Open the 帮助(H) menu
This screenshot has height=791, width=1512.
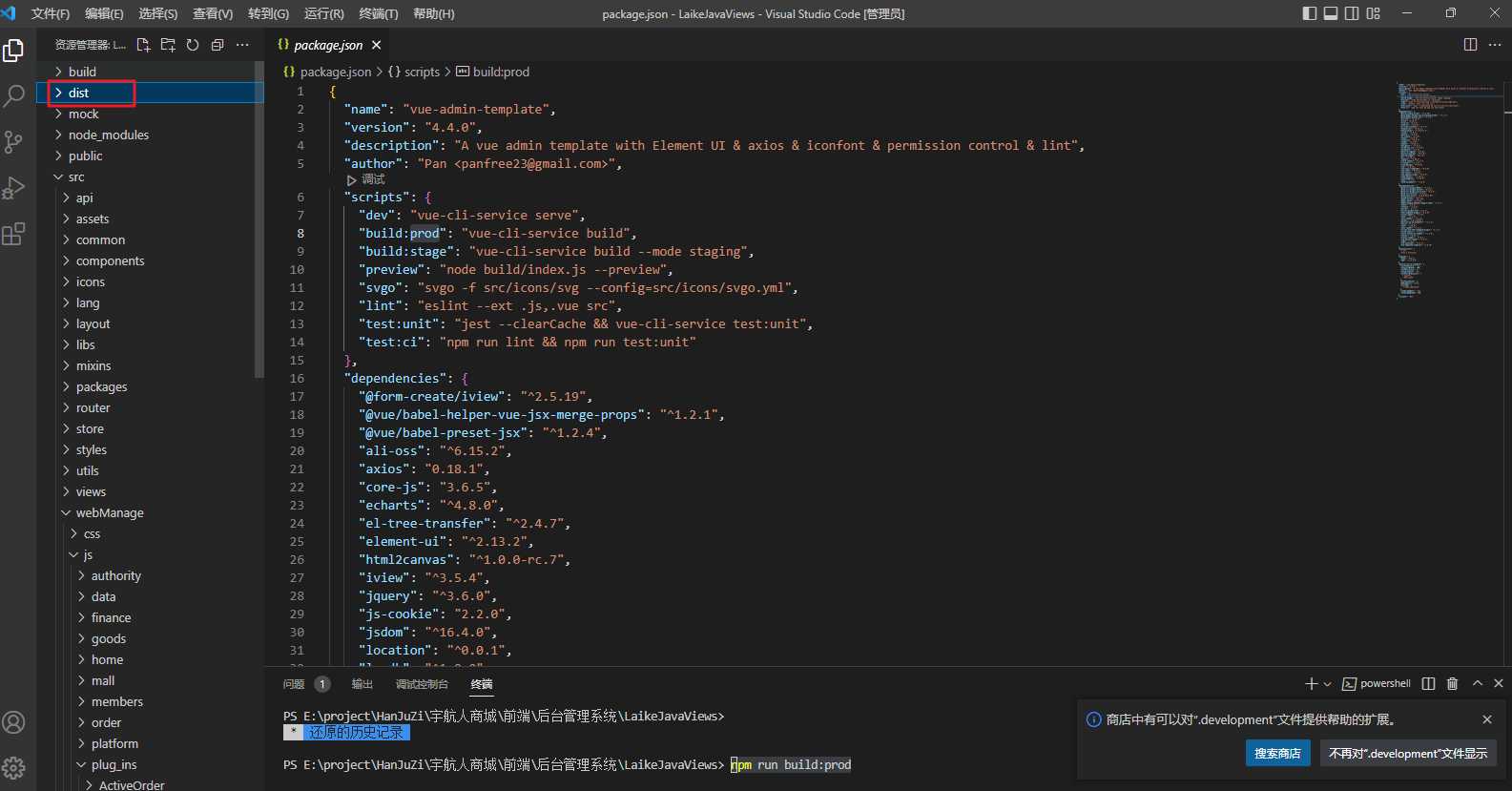tap(434, 13)
